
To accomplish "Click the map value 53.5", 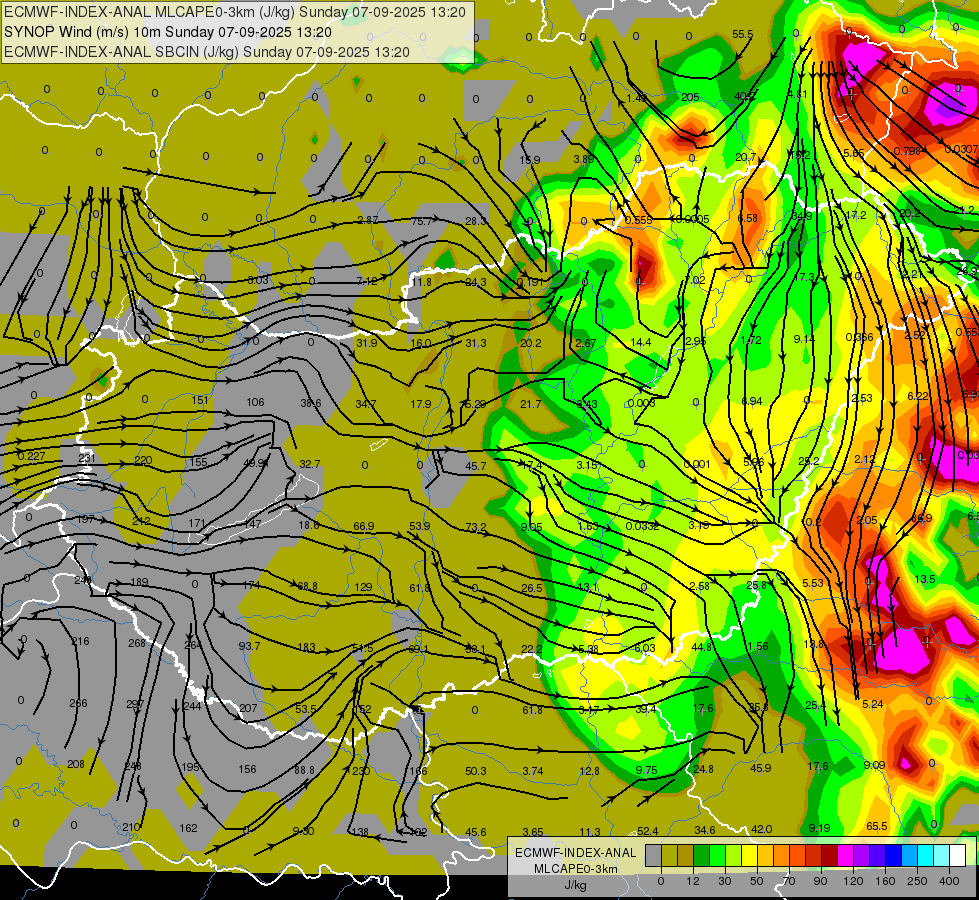I will pos(305,709).
